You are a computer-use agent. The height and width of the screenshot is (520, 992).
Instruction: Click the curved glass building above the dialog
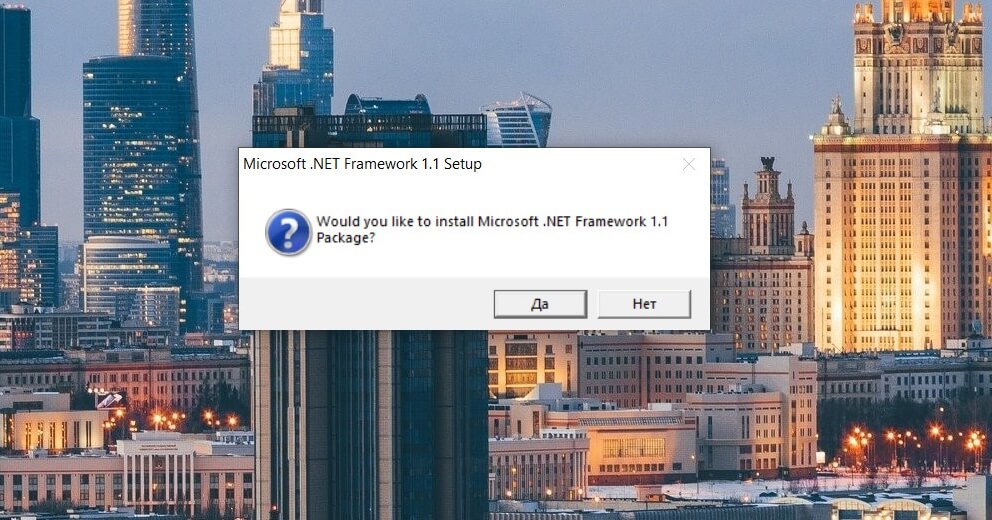(x=518, y=120)
